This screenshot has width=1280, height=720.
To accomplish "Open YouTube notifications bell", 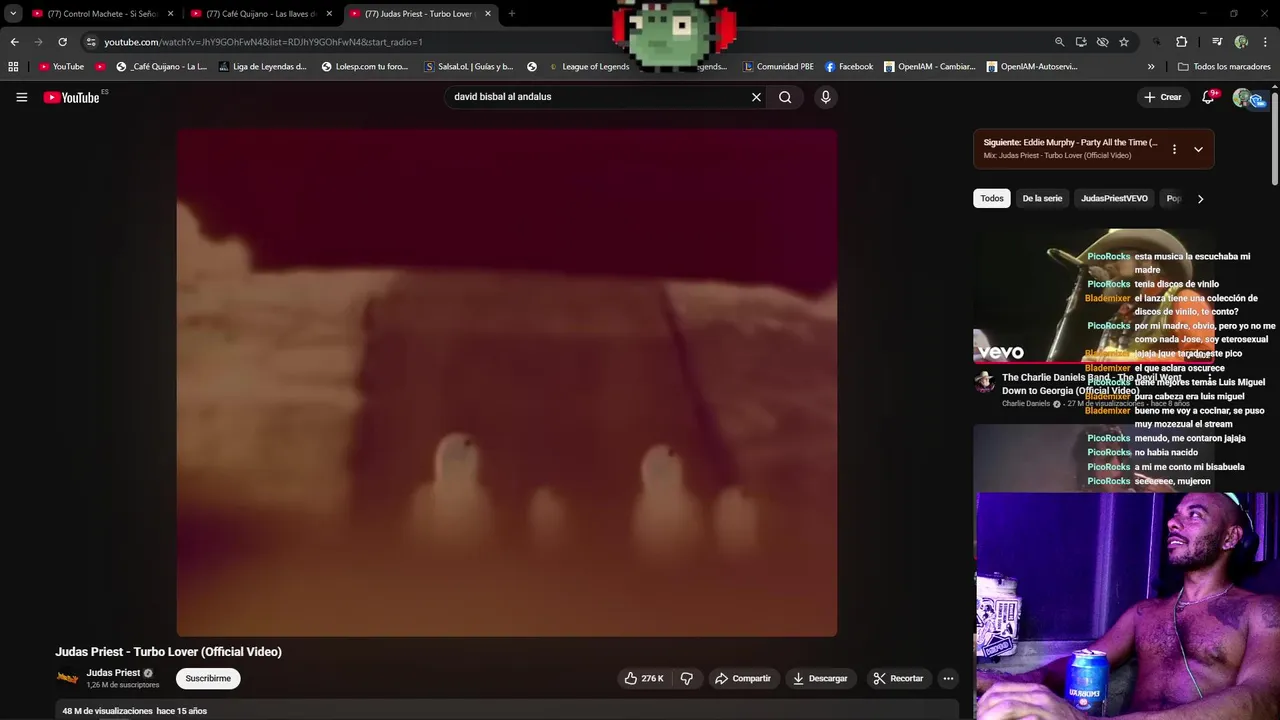I will [x=1208, y=97].
